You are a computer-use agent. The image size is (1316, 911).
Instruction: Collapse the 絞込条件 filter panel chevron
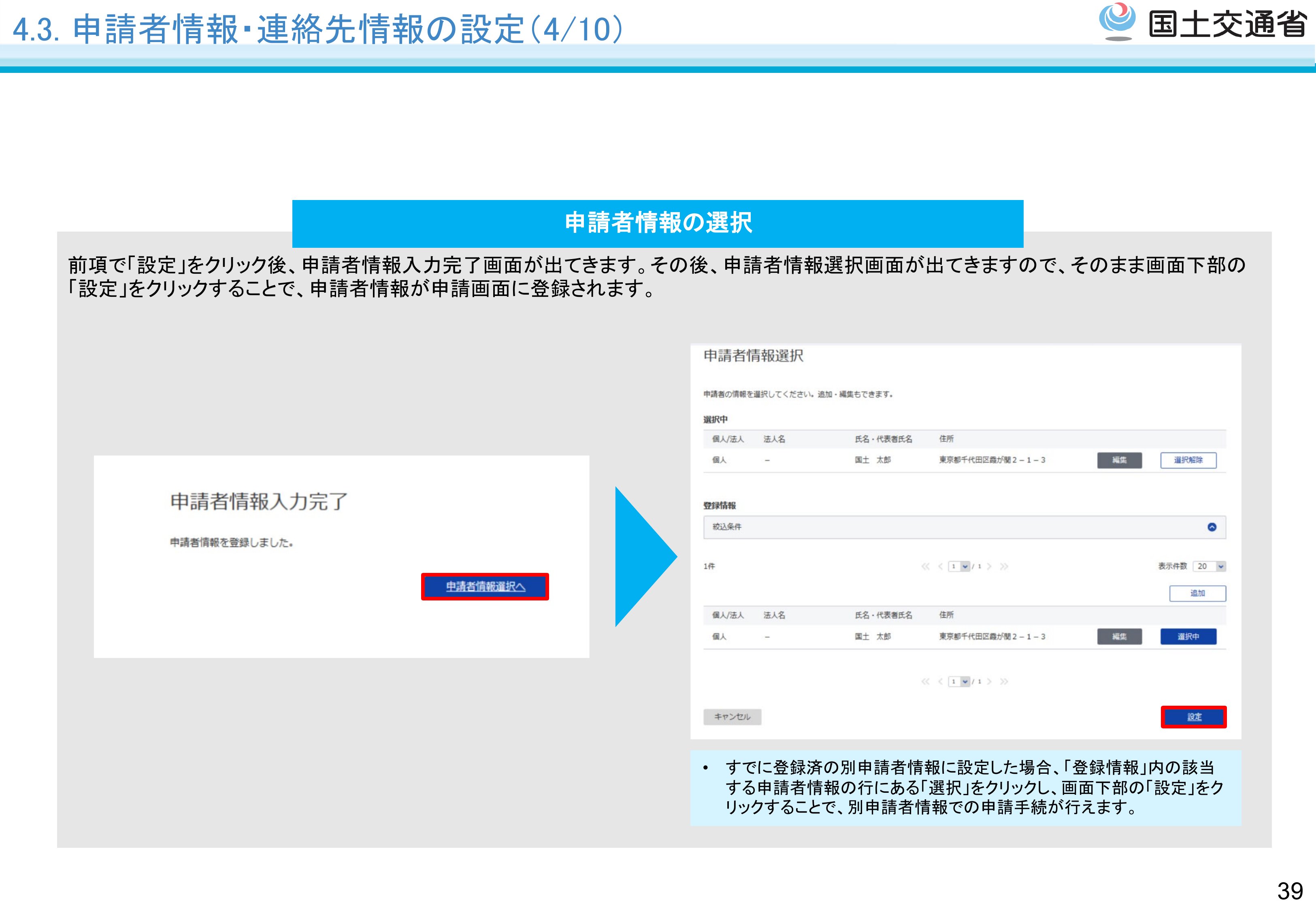tap(1212, 527)
